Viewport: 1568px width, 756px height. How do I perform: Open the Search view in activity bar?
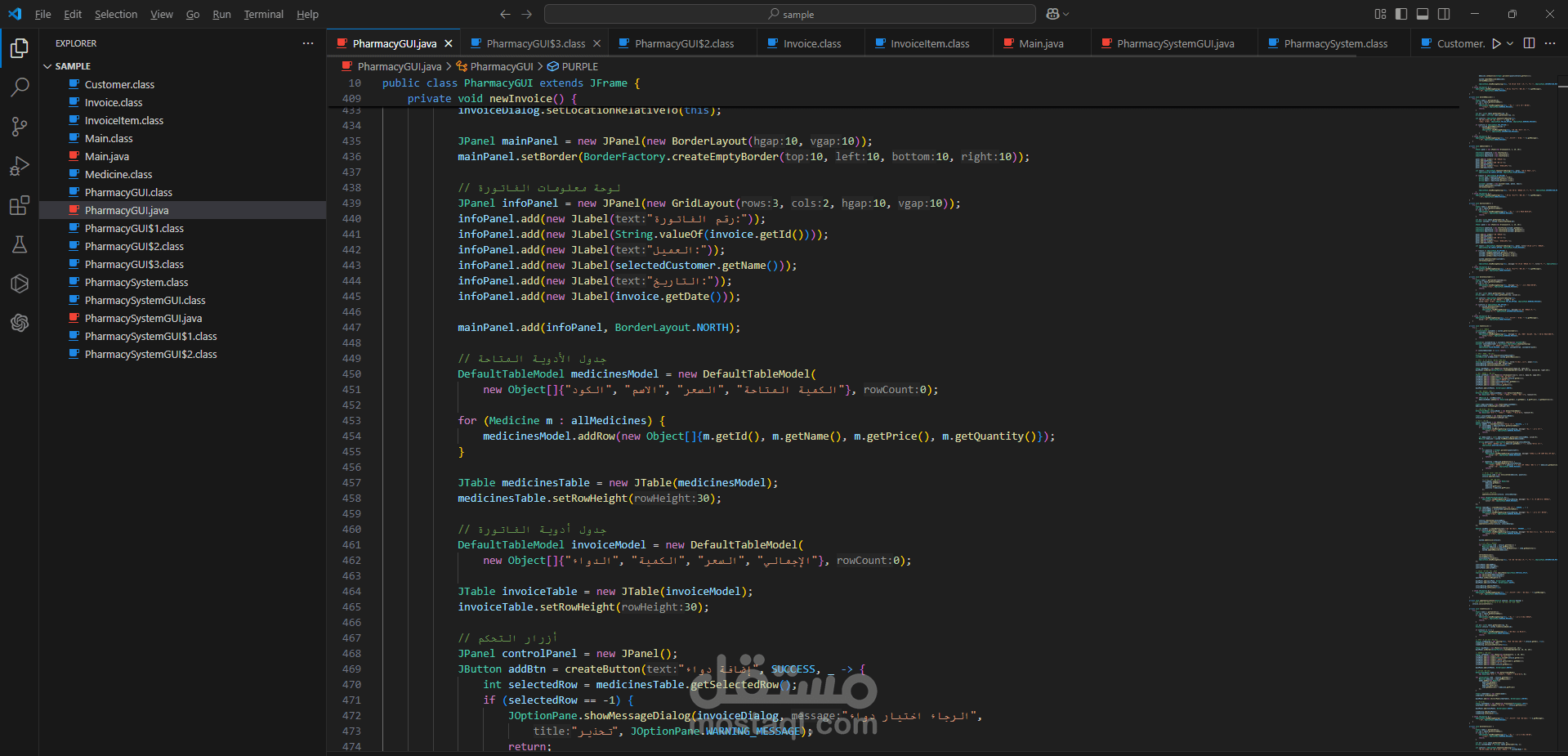point(20,87)
